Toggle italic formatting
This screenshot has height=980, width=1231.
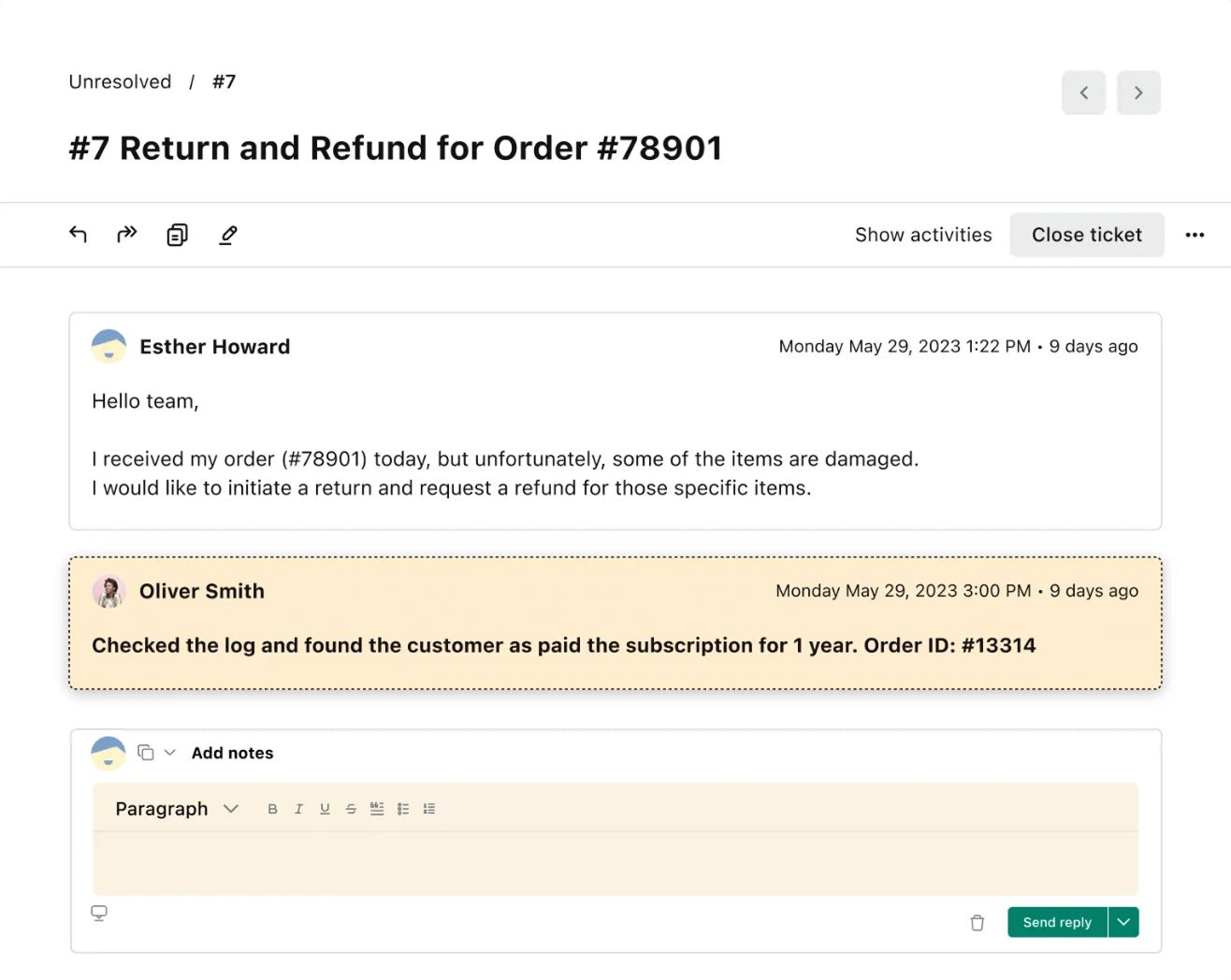[298, 808]
